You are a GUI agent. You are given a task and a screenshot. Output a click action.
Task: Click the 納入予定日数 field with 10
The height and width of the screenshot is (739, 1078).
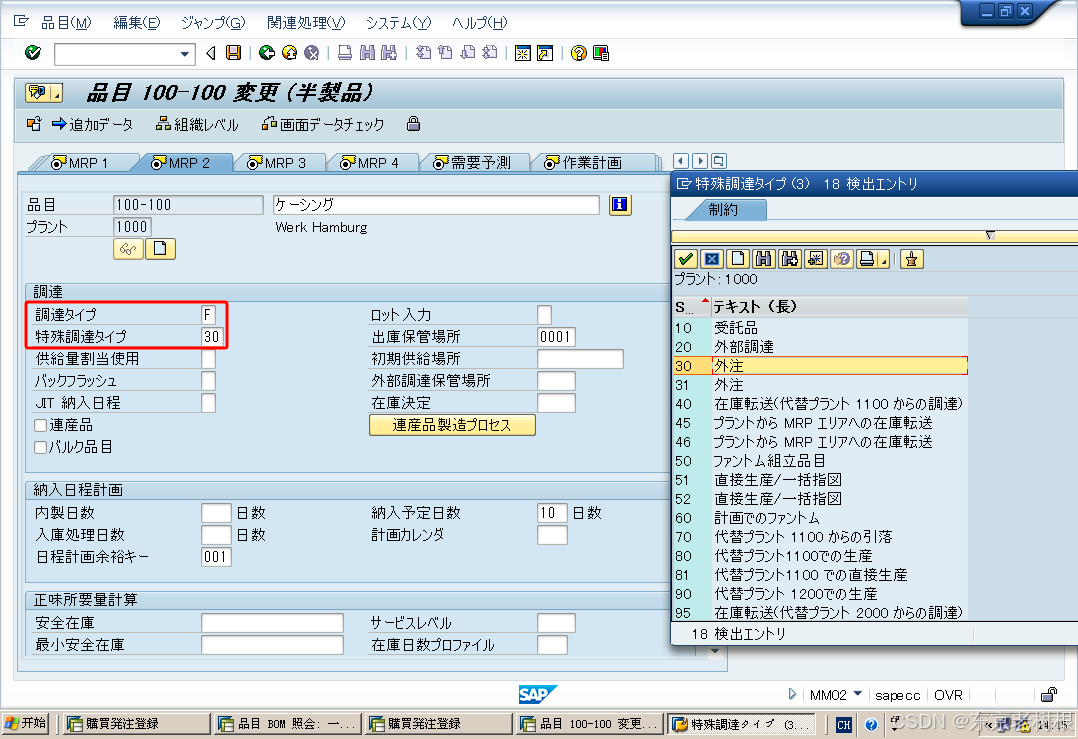552,513
